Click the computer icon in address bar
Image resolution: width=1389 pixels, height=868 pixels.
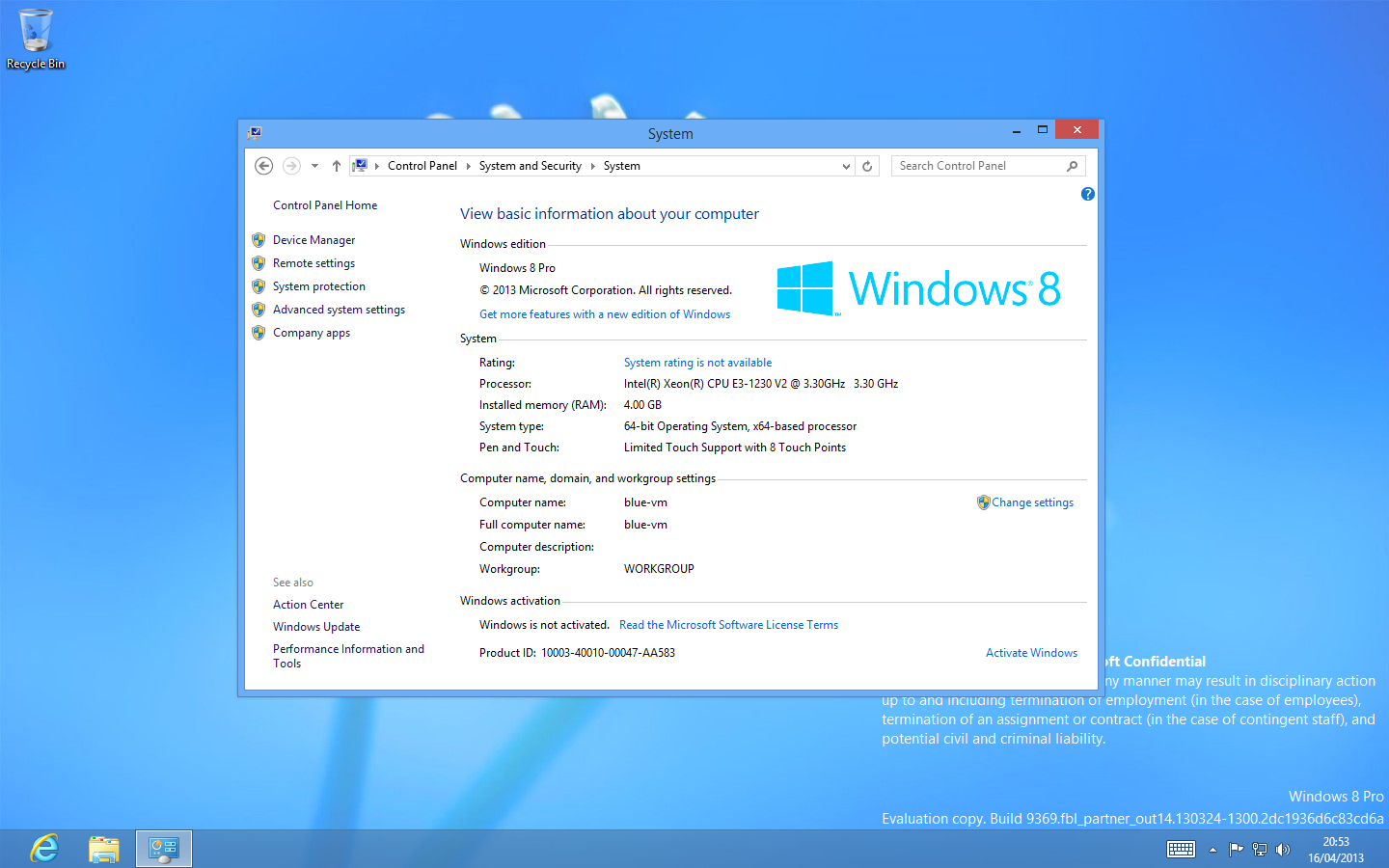[x=360, y=166]
